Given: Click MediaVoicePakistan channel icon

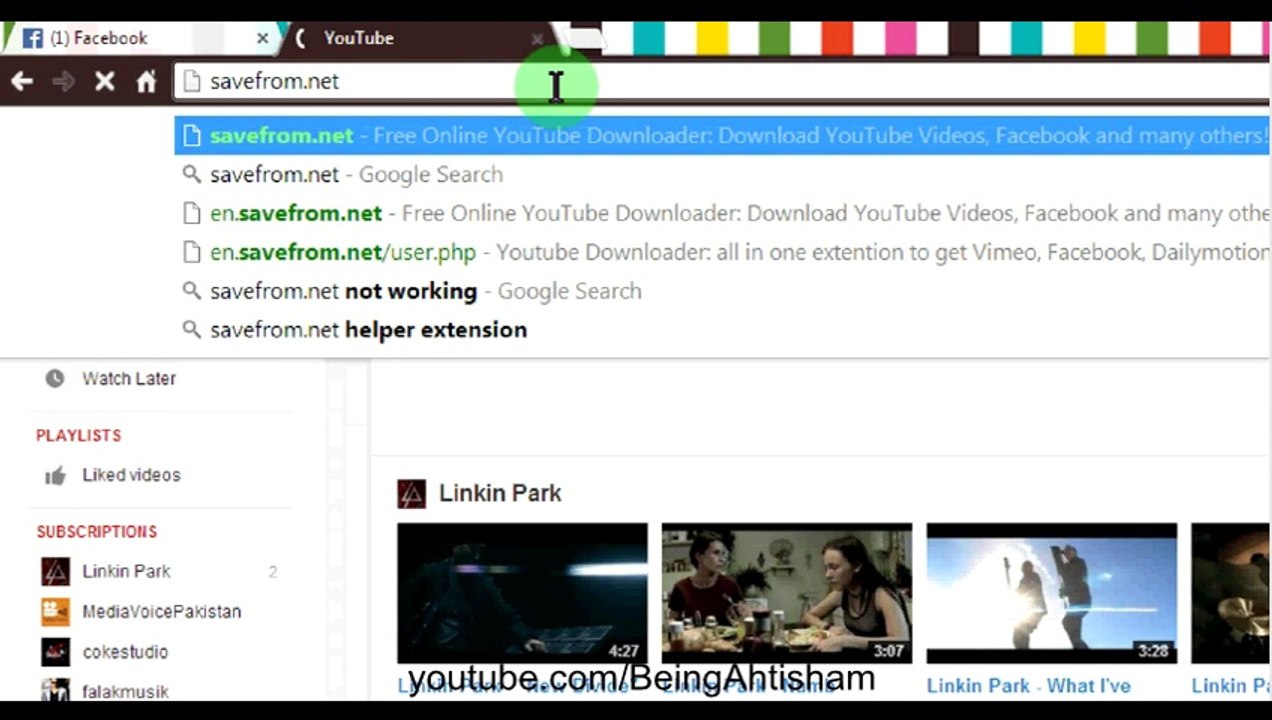Looking at the screenshot, I should (55, 611).
